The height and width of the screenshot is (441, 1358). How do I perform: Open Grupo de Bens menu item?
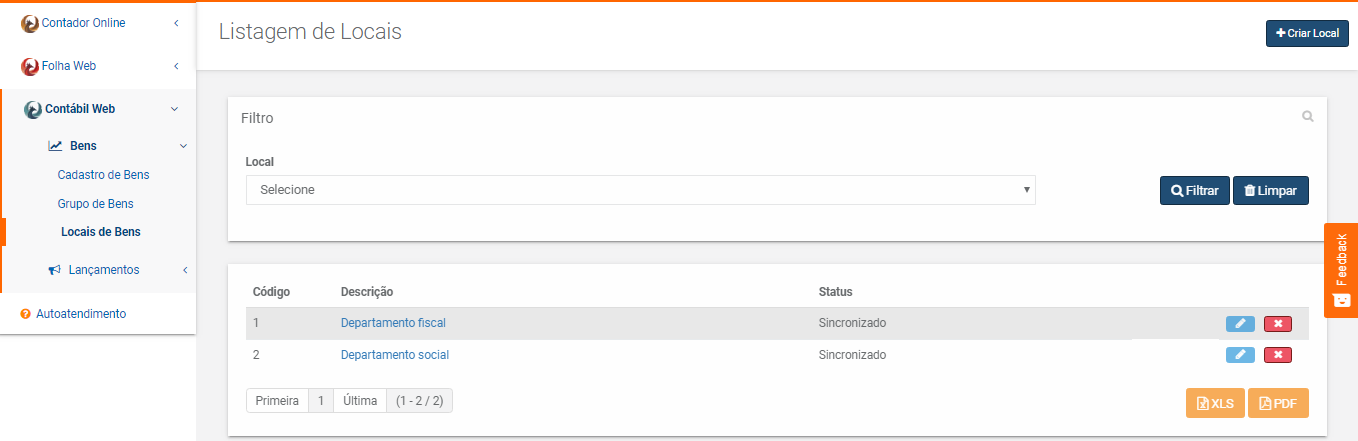(95, 203)
